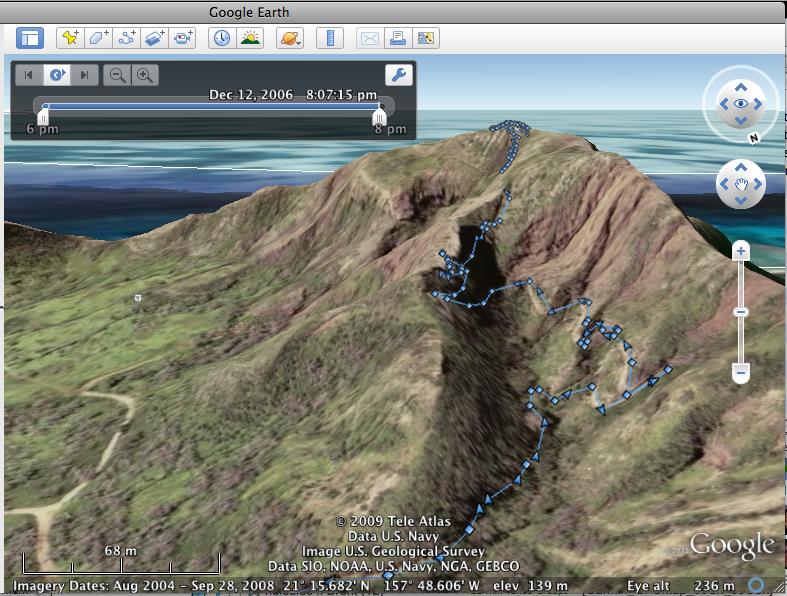The image size is (787, 596).
Task: Zoom out with the minus button
Action: coord(741,373)
